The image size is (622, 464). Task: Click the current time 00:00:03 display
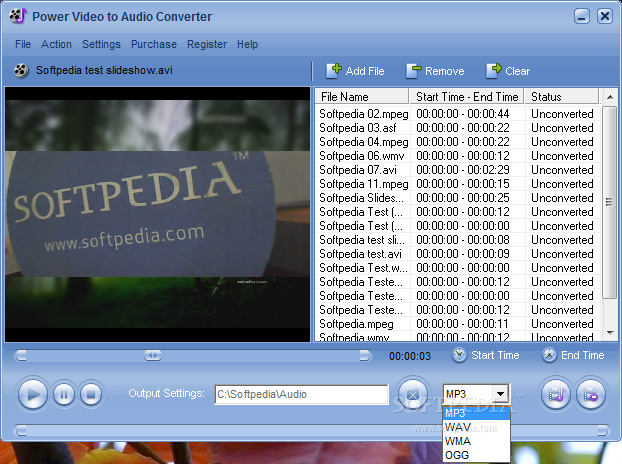(x=410, y=356)
